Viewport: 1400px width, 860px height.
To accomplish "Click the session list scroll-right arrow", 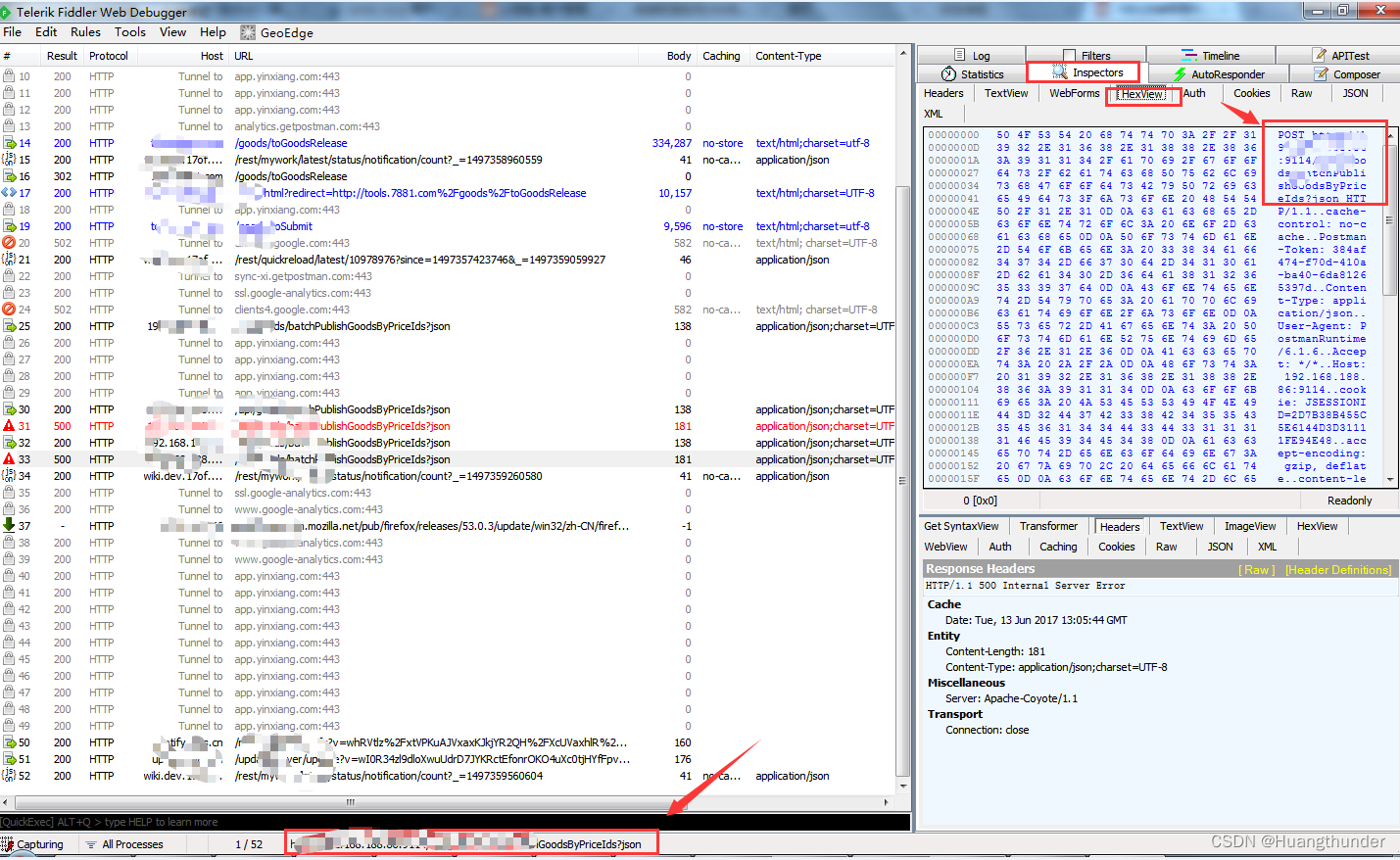I will 887,802.
